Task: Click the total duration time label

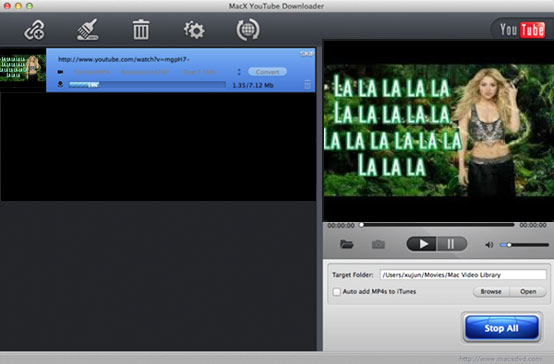Action: (533, 225)
